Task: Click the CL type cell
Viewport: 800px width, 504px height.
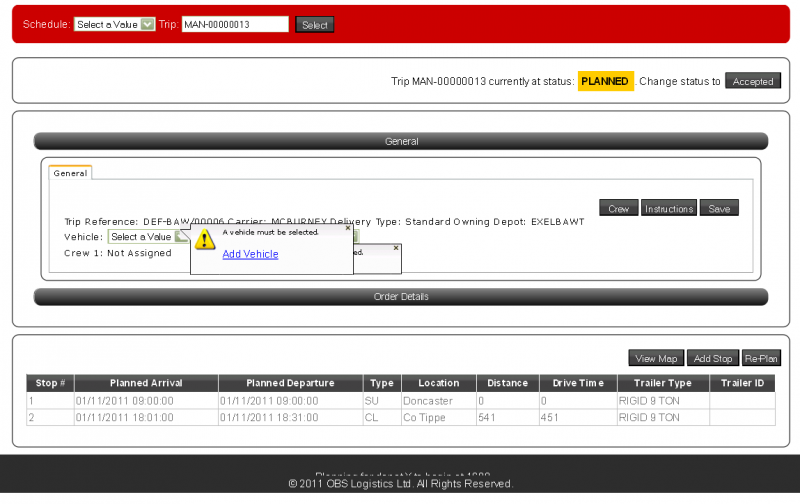Action: tap(382, 417)
